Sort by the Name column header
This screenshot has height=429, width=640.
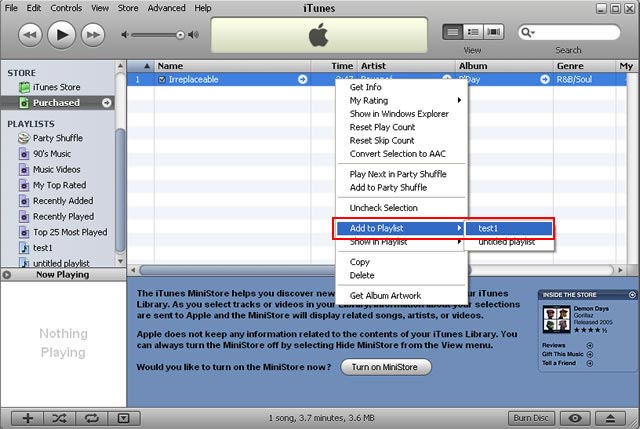232,66
